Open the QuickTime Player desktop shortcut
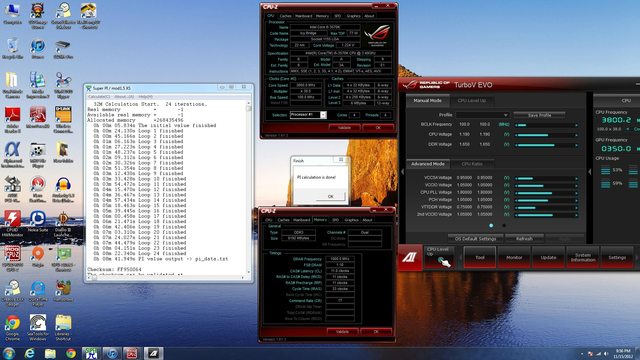The image size is (640, 360). coord(38,293)
